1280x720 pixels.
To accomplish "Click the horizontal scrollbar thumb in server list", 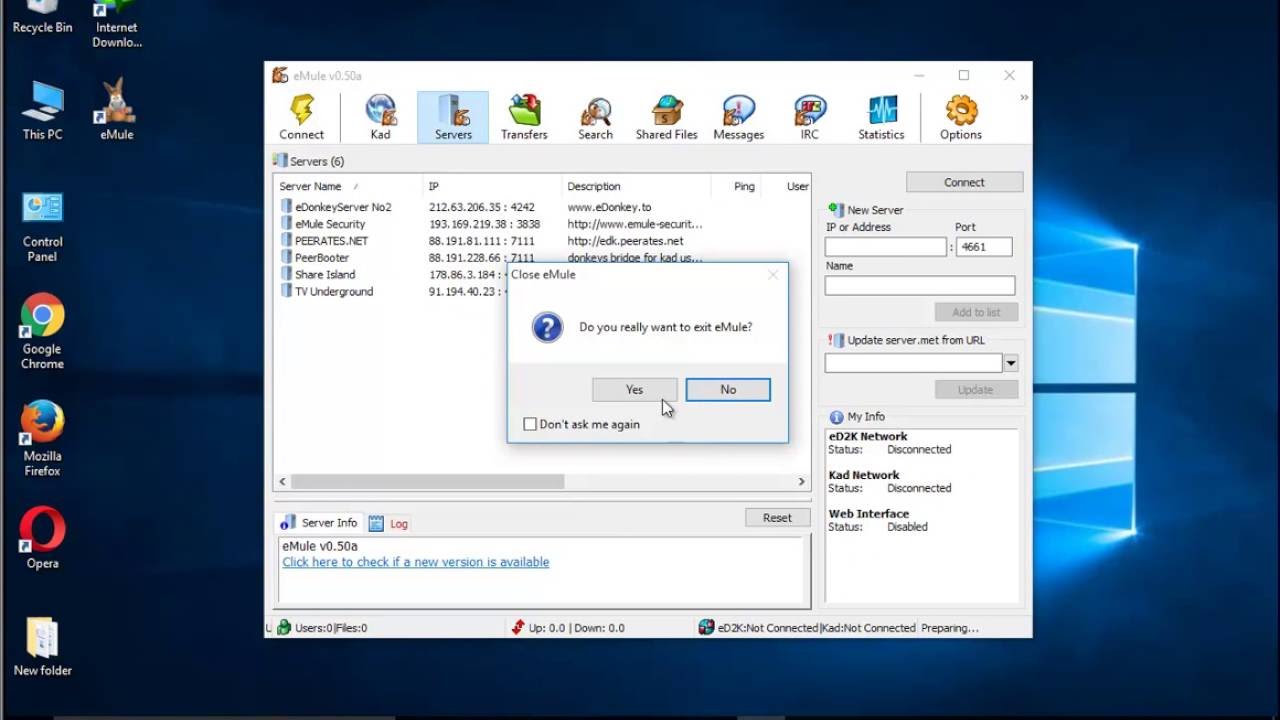I will pyautogui.click(x=428, y=481).
